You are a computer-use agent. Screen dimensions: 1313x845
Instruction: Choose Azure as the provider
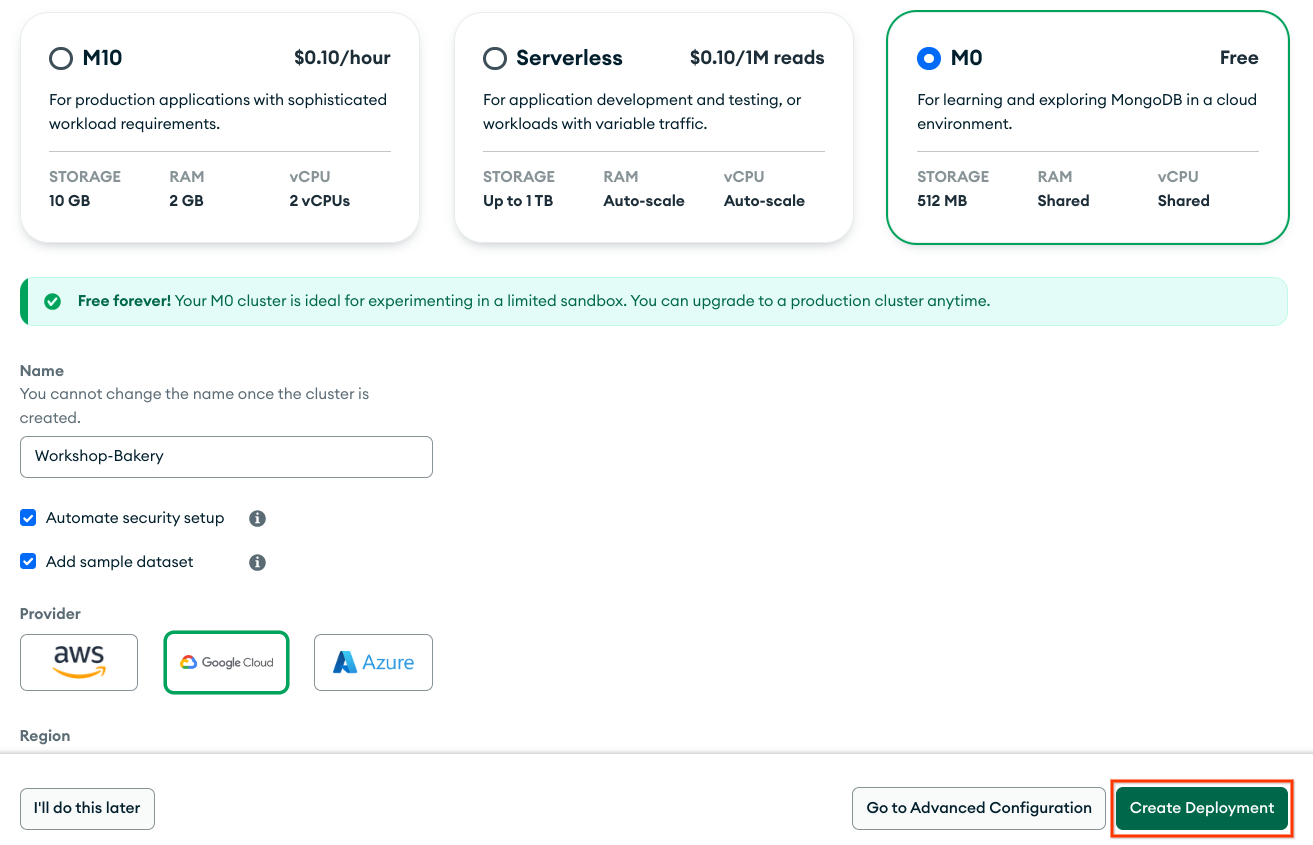pyautogui.click(x=373, y=662)
